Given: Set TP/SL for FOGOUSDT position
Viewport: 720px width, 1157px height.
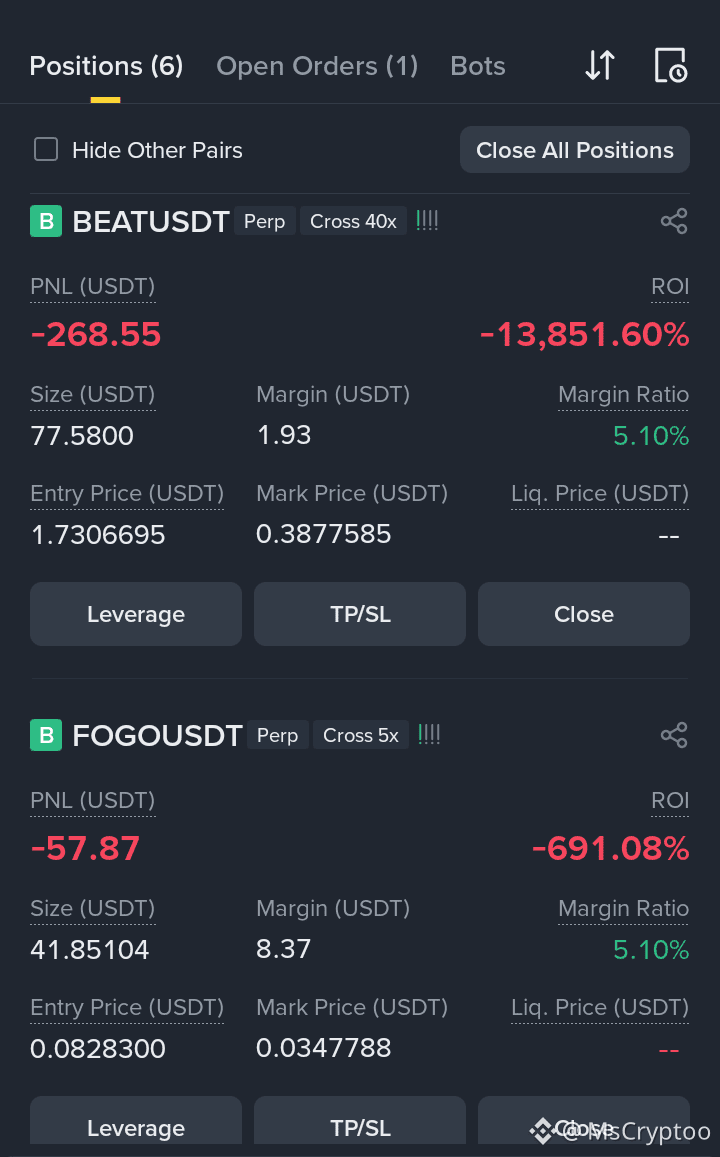Looking at the screenshot, I should (360, 1125).
